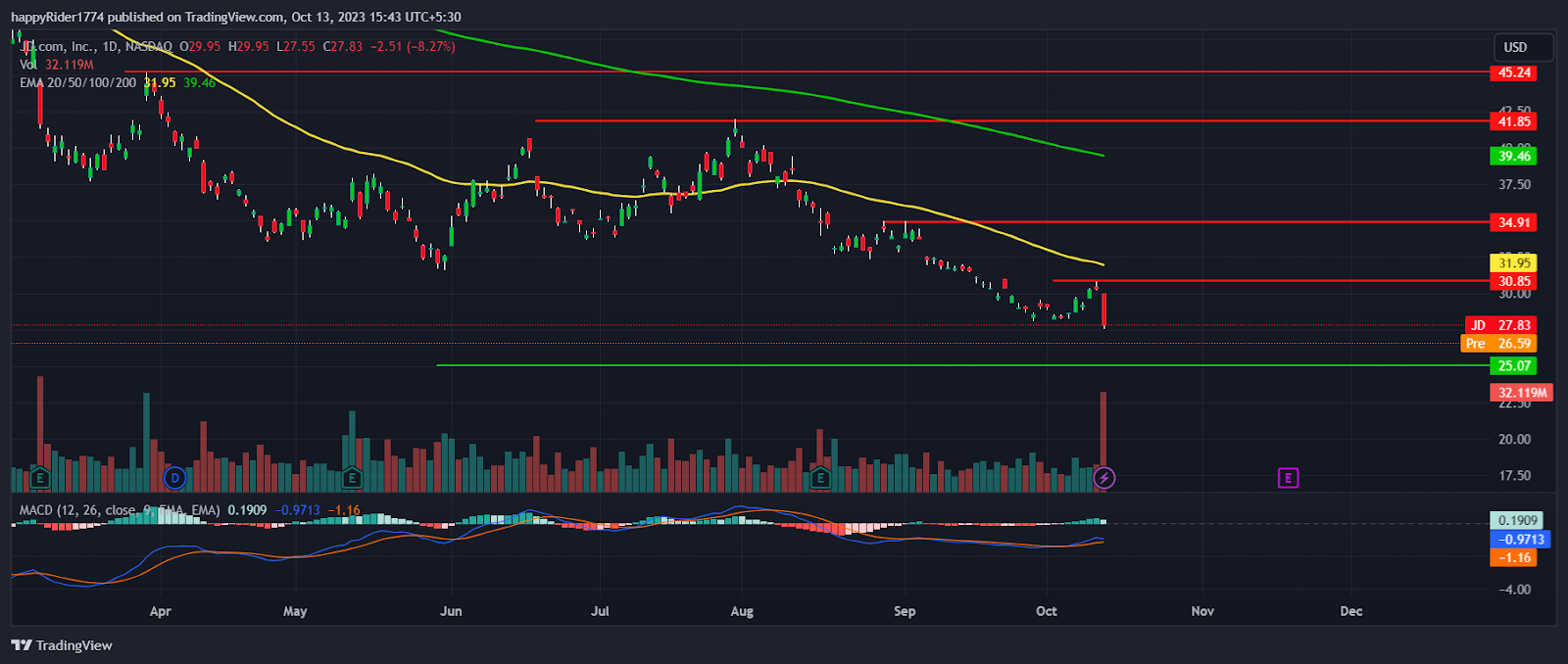Viewport: 1568px width, 664px height.
Task: Click the purple upcoming earnings E marker in November
Action: [x=1288, y=478]
